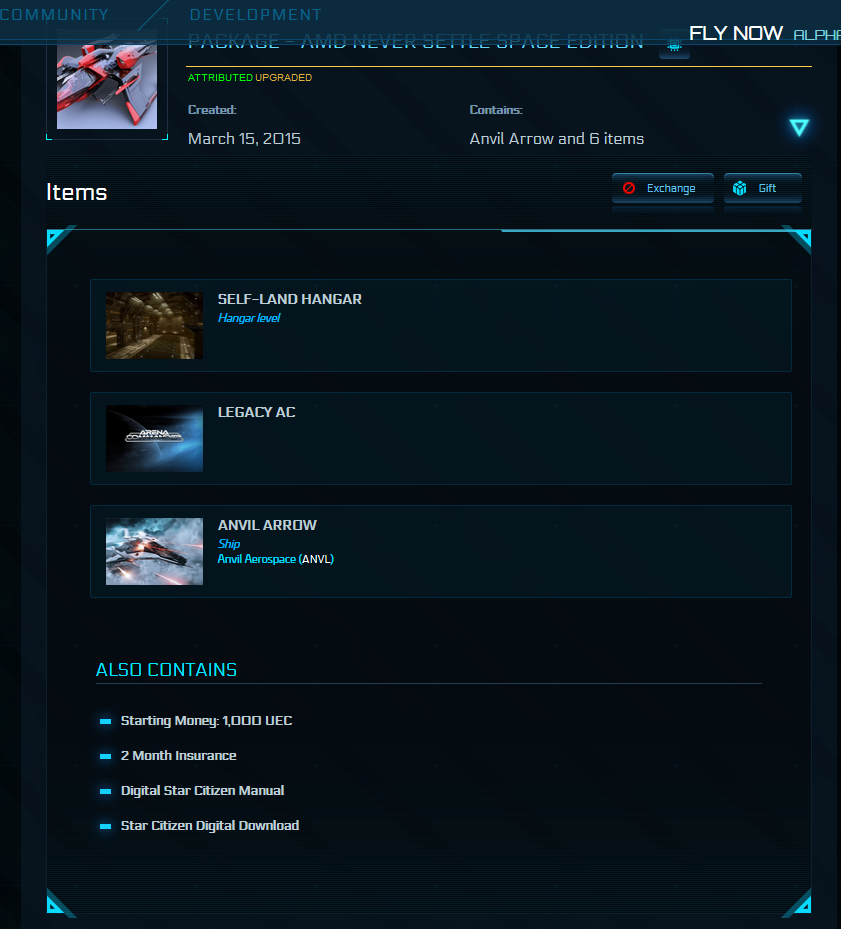
Task: Click the red prohibited icon on Exchange
Action: (629, 188)
